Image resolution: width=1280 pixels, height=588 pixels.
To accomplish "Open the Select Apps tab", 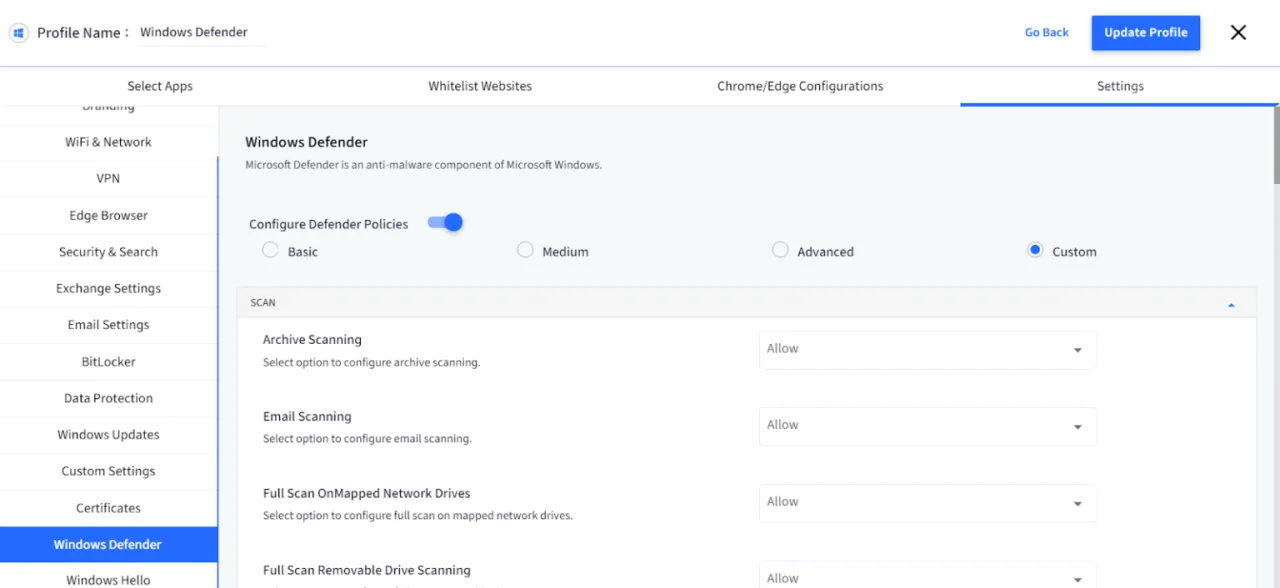I will point(160,86).
